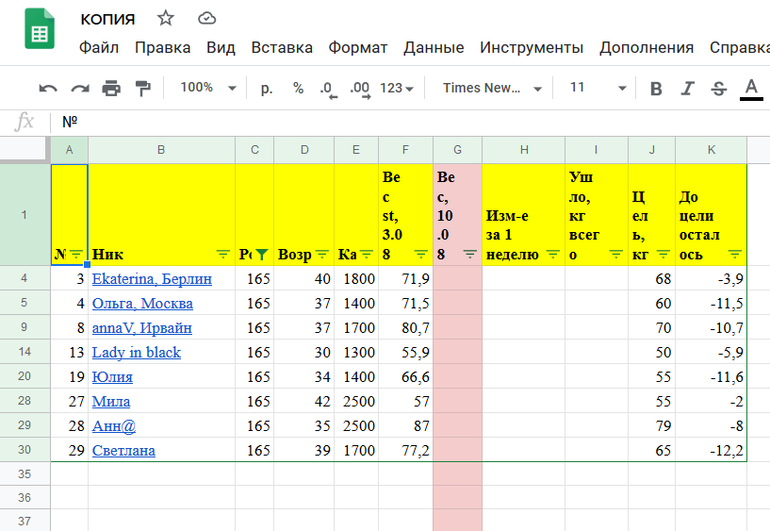This screenshot has width=770, height=531.
Task: Click cell with value -12,2
Action: [711, 450]
